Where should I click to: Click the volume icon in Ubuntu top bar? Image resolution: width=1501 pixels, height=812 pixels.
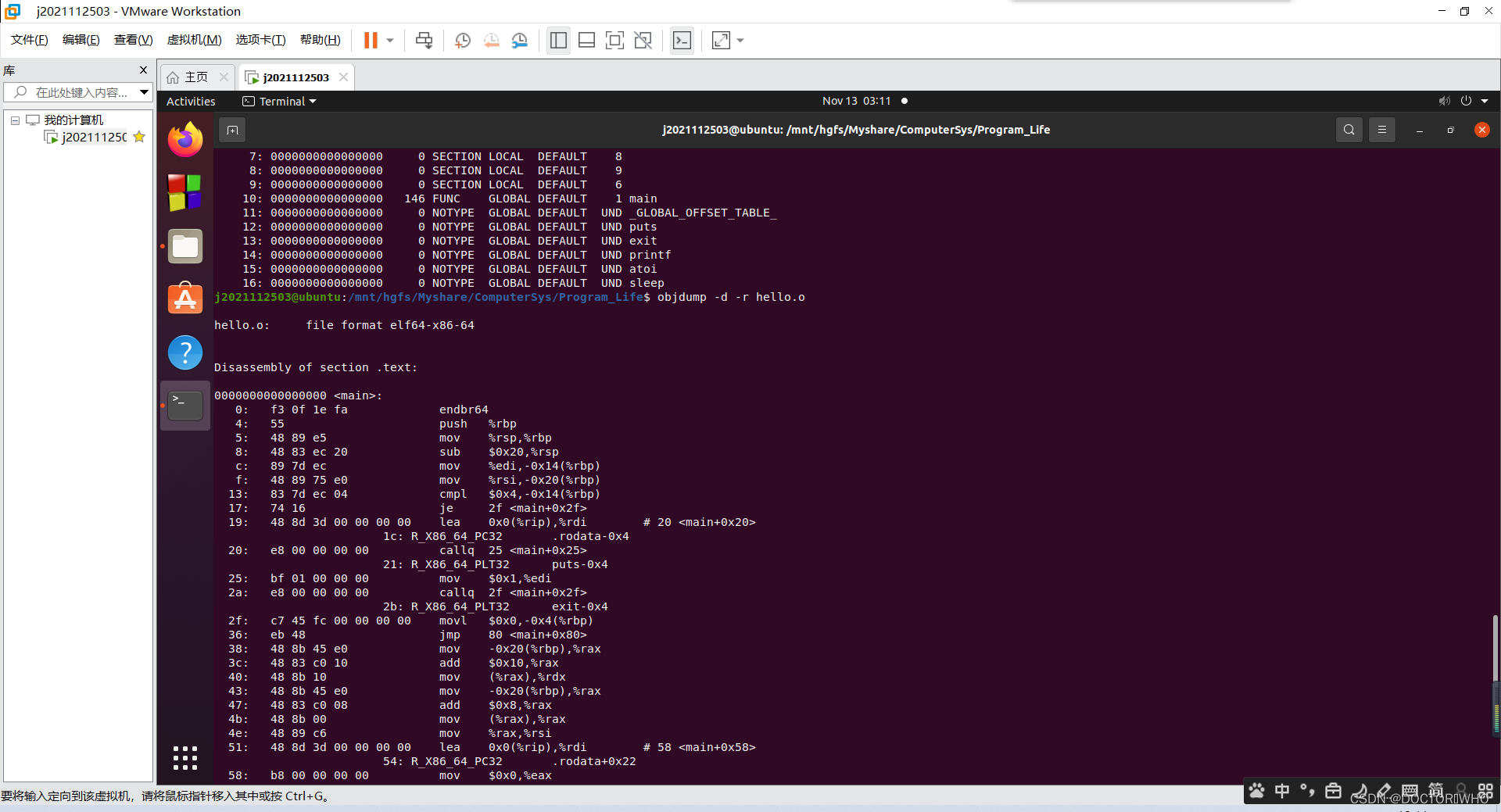(1444, 101)
